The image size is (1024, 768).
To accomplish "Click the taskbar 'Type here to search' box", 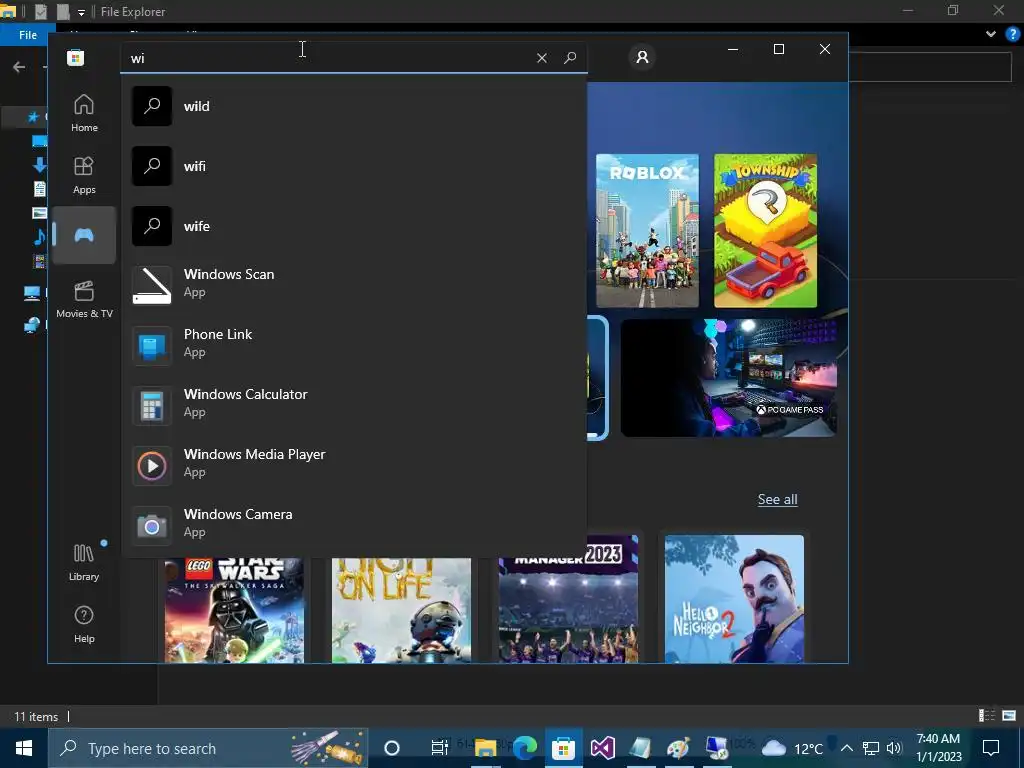I will [208, 748].
